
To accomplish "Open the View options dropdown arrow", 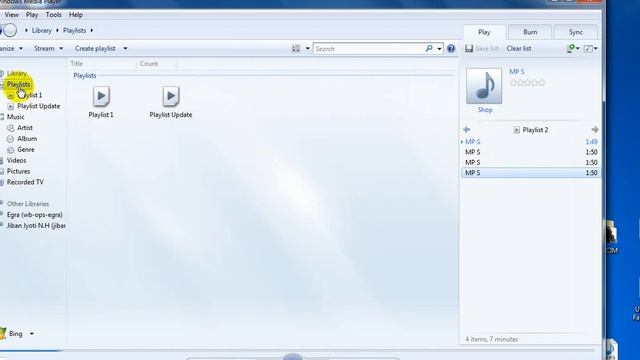I will [x=308, y=49].
